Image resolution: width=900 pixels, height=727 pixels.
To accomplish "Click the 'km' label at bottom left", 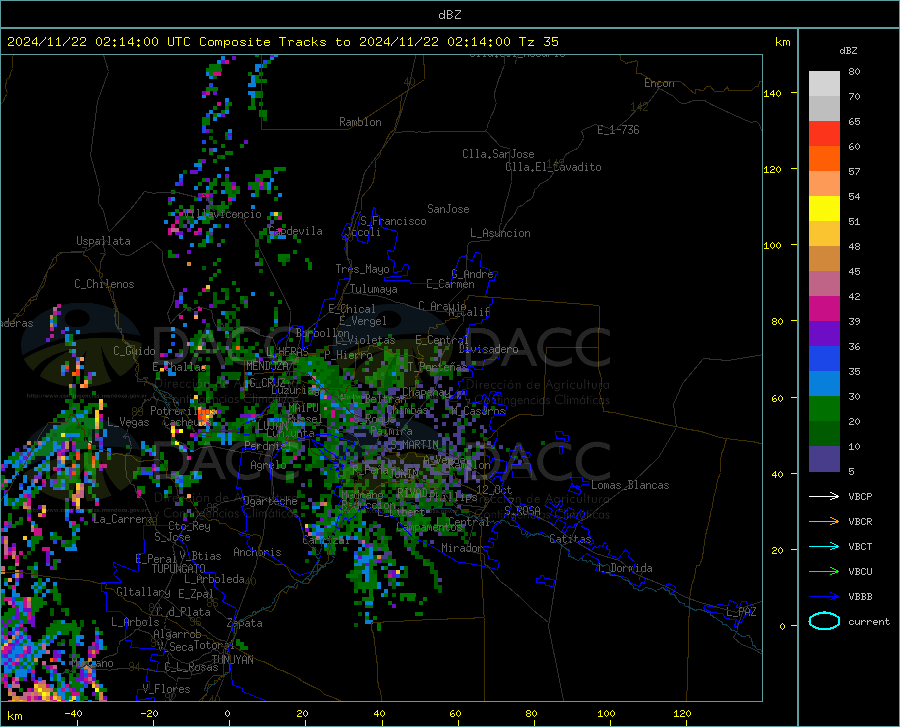I will [14, 716].
